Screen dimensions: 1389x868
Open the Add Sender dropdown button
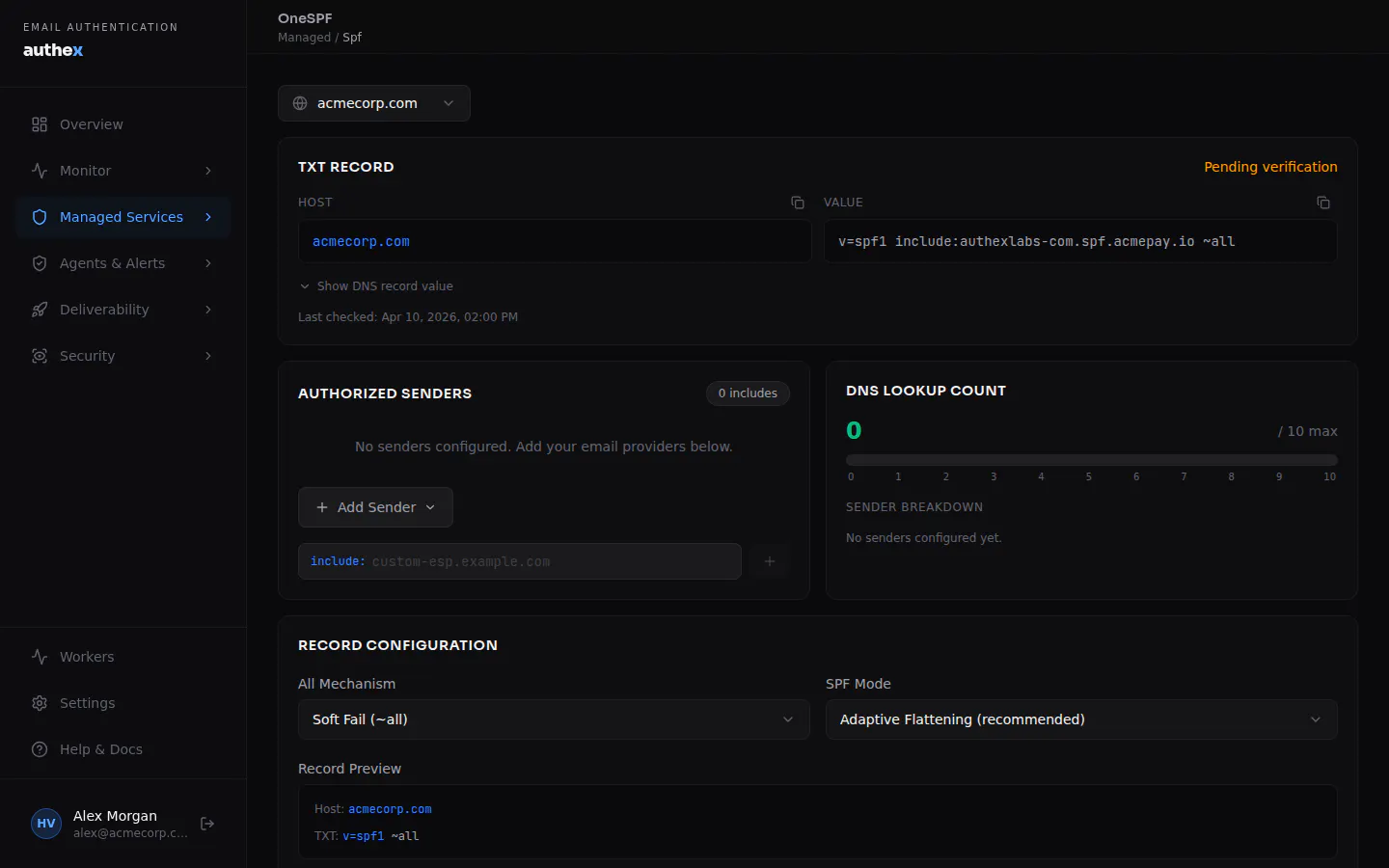375,507
